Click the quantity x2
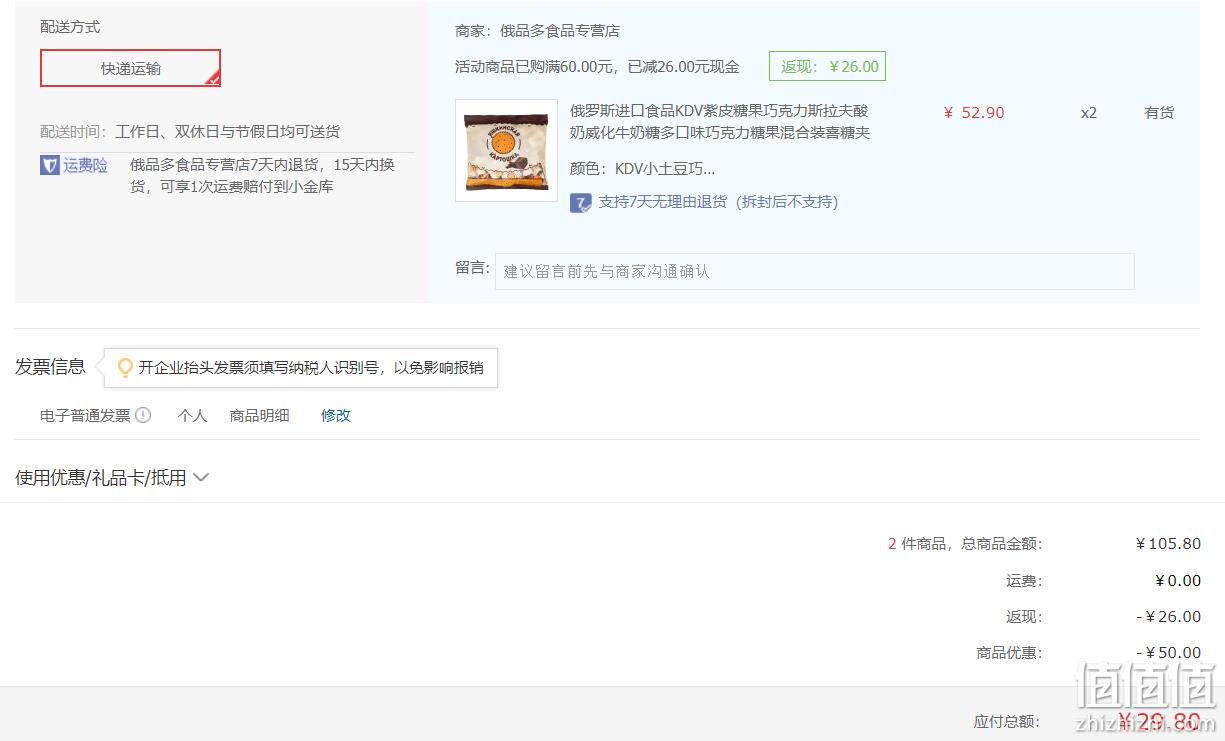 click(x=1089, y=113)
